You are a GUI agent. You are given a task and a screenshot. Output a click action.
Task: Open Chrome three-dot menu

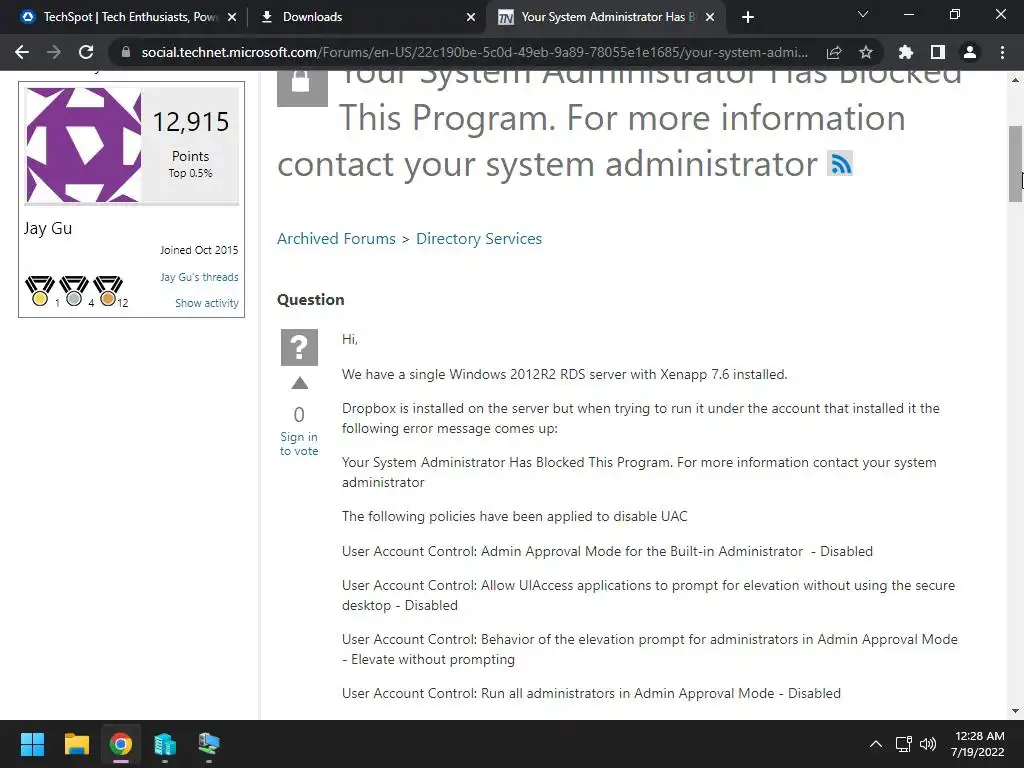point(1002,52)
